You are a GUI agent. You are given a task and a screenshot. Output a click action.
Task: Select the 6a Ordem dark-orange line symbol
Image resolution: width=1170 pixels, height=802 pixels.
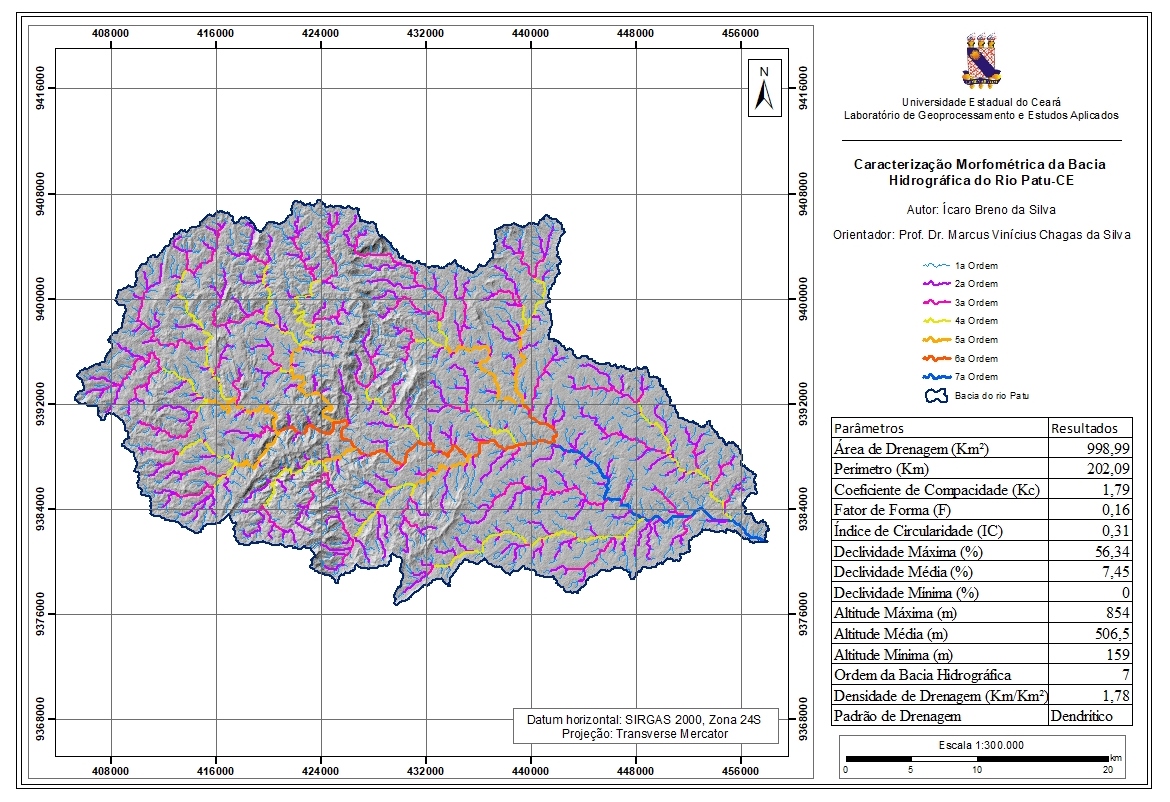(936, 358)
